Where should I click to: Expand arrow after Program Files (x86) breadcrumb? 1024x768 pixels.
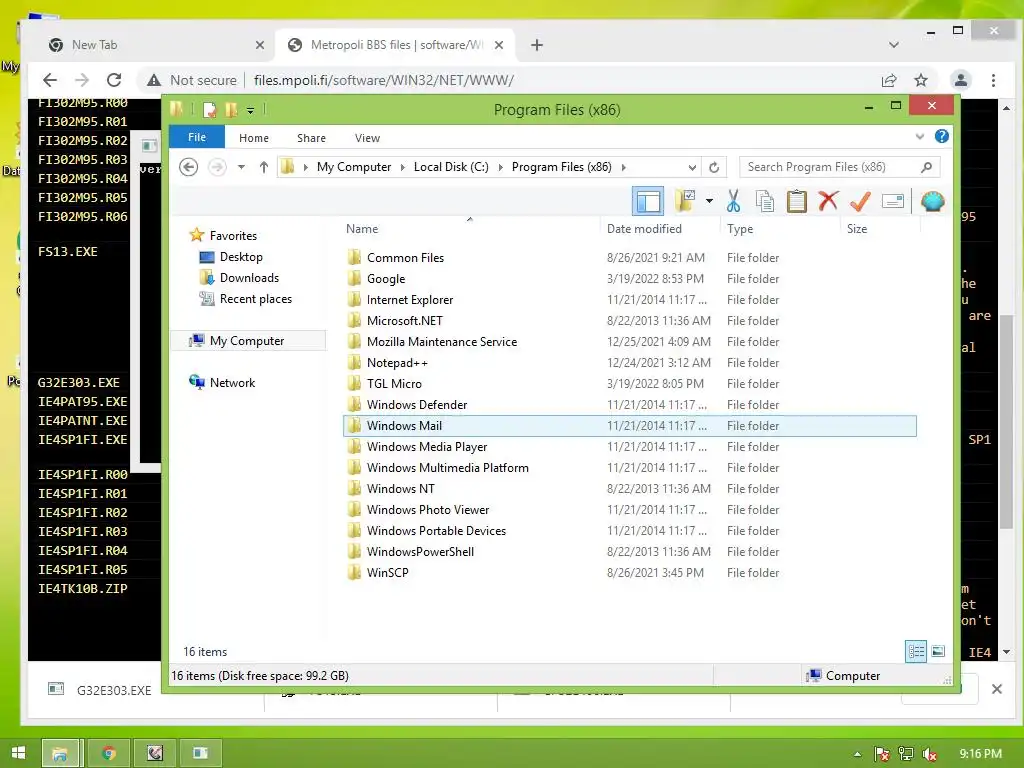point(624,167)
